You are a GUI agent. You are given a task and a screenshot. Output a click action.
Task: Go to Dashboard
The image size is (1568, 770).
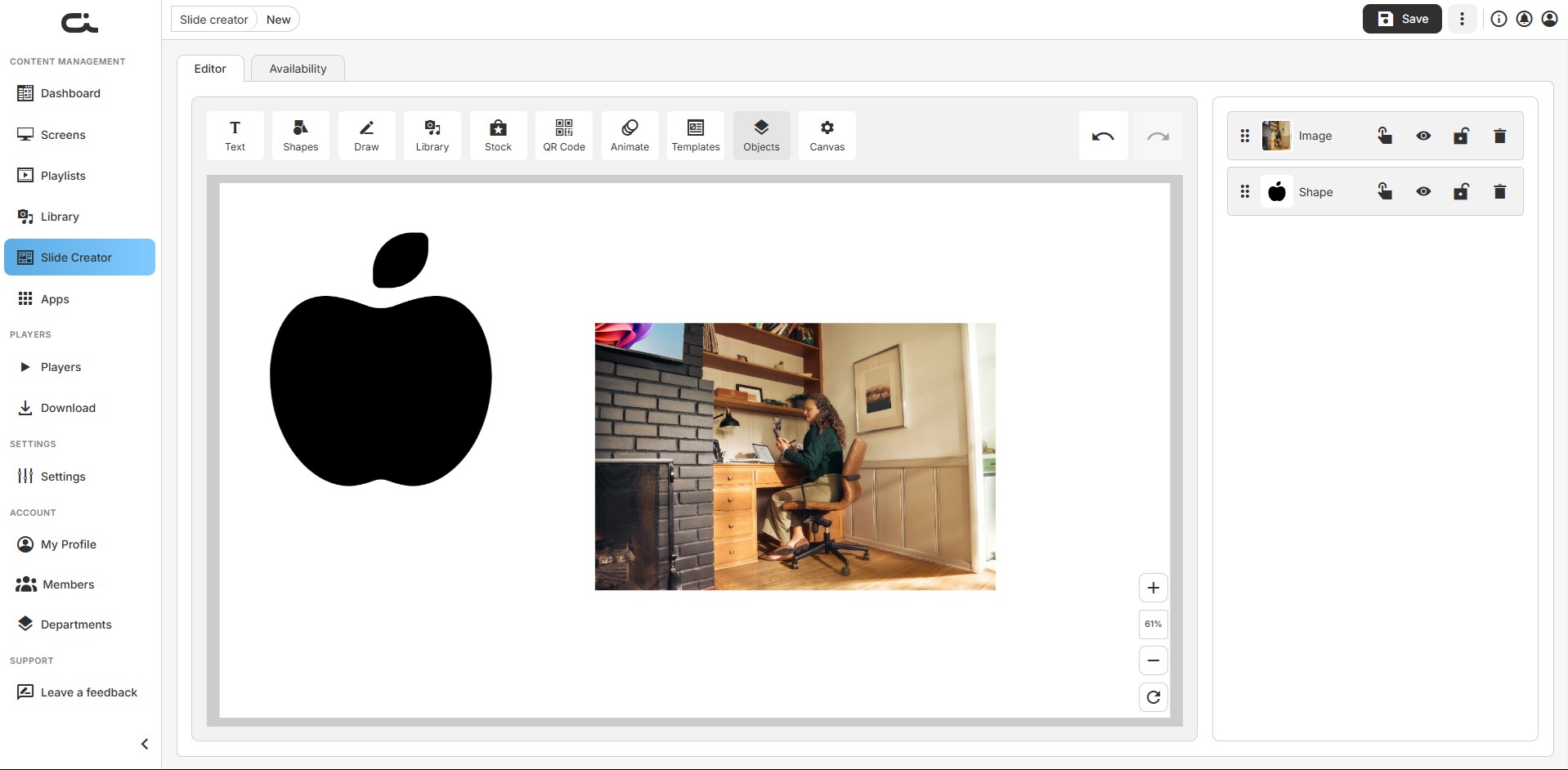click(79, 93)
